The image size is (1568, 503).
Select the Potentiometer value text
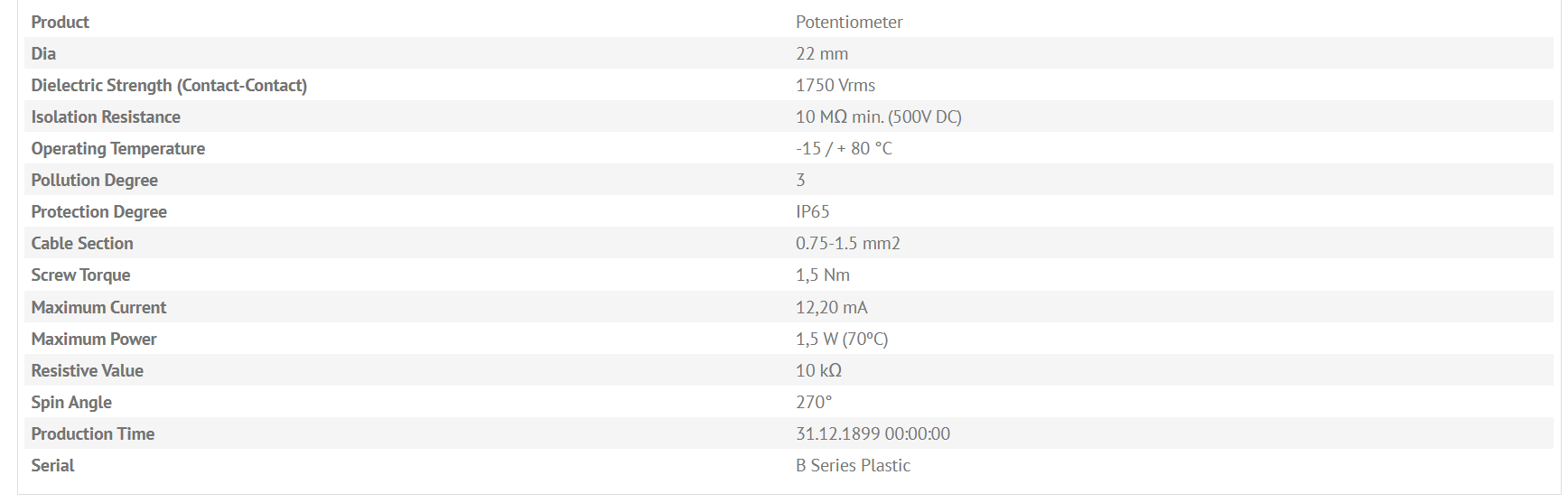[x=849, y=22]
